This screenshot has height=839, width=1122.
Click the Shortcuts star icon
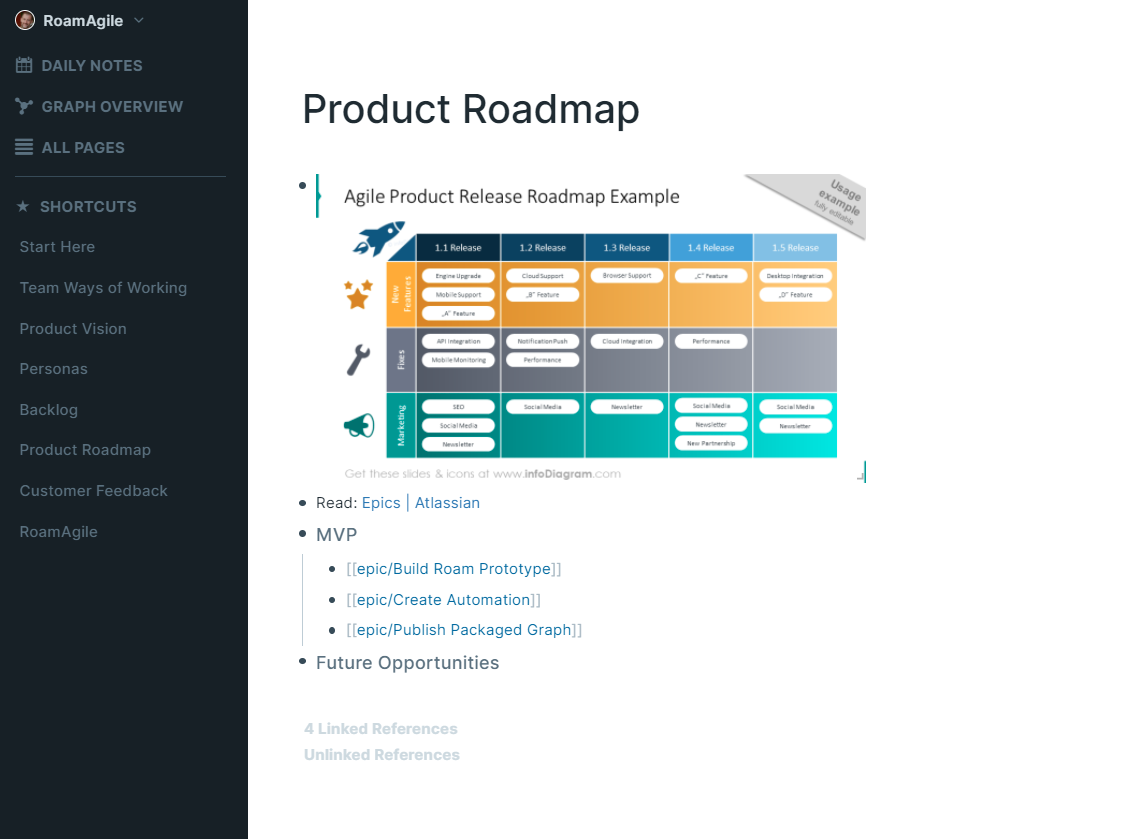click(22, 206)
